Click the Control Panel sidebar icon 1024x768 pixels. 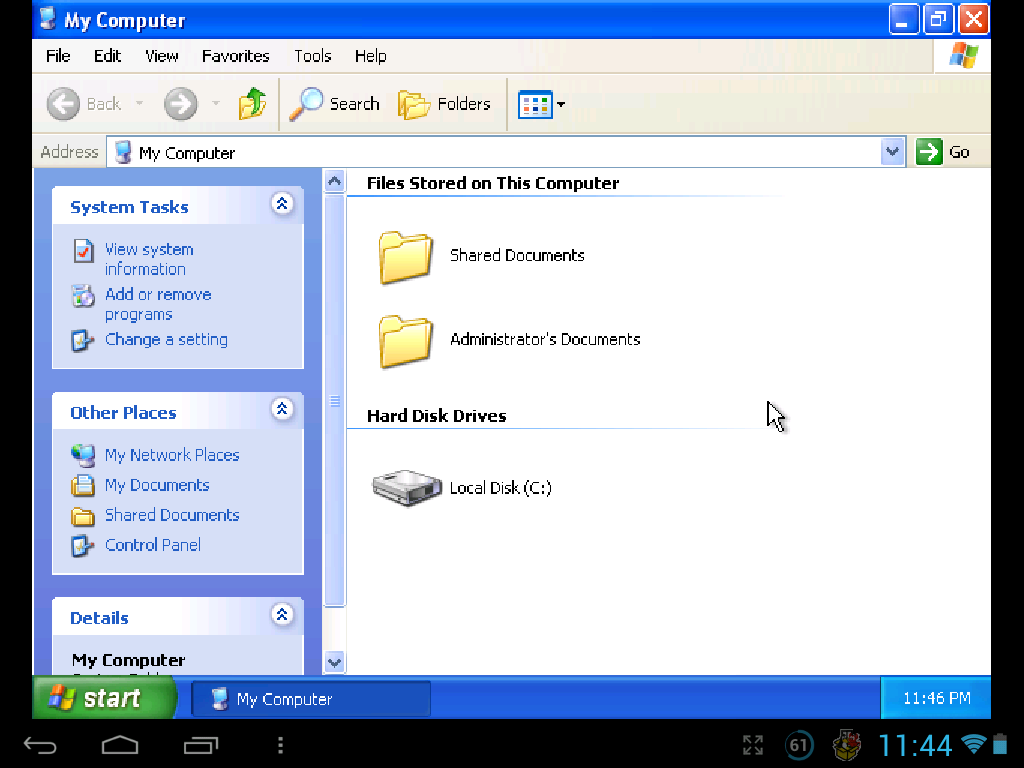tap(82, 545)
